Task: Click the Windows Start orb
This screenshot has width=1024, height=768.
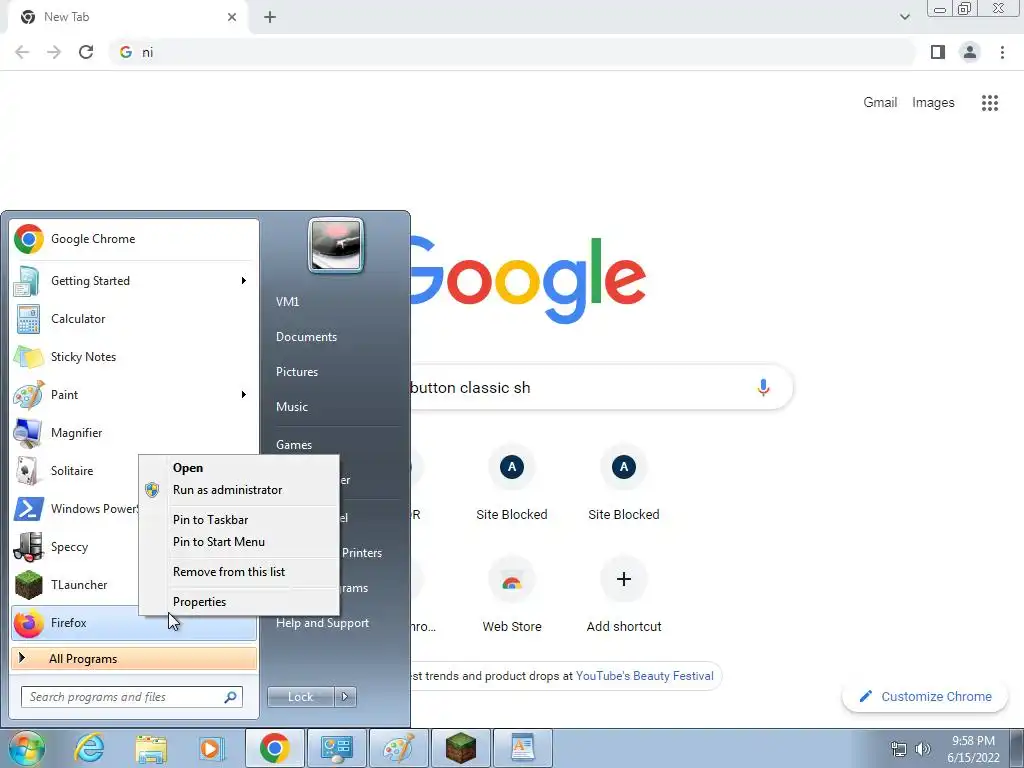Action: pos(27,748)
